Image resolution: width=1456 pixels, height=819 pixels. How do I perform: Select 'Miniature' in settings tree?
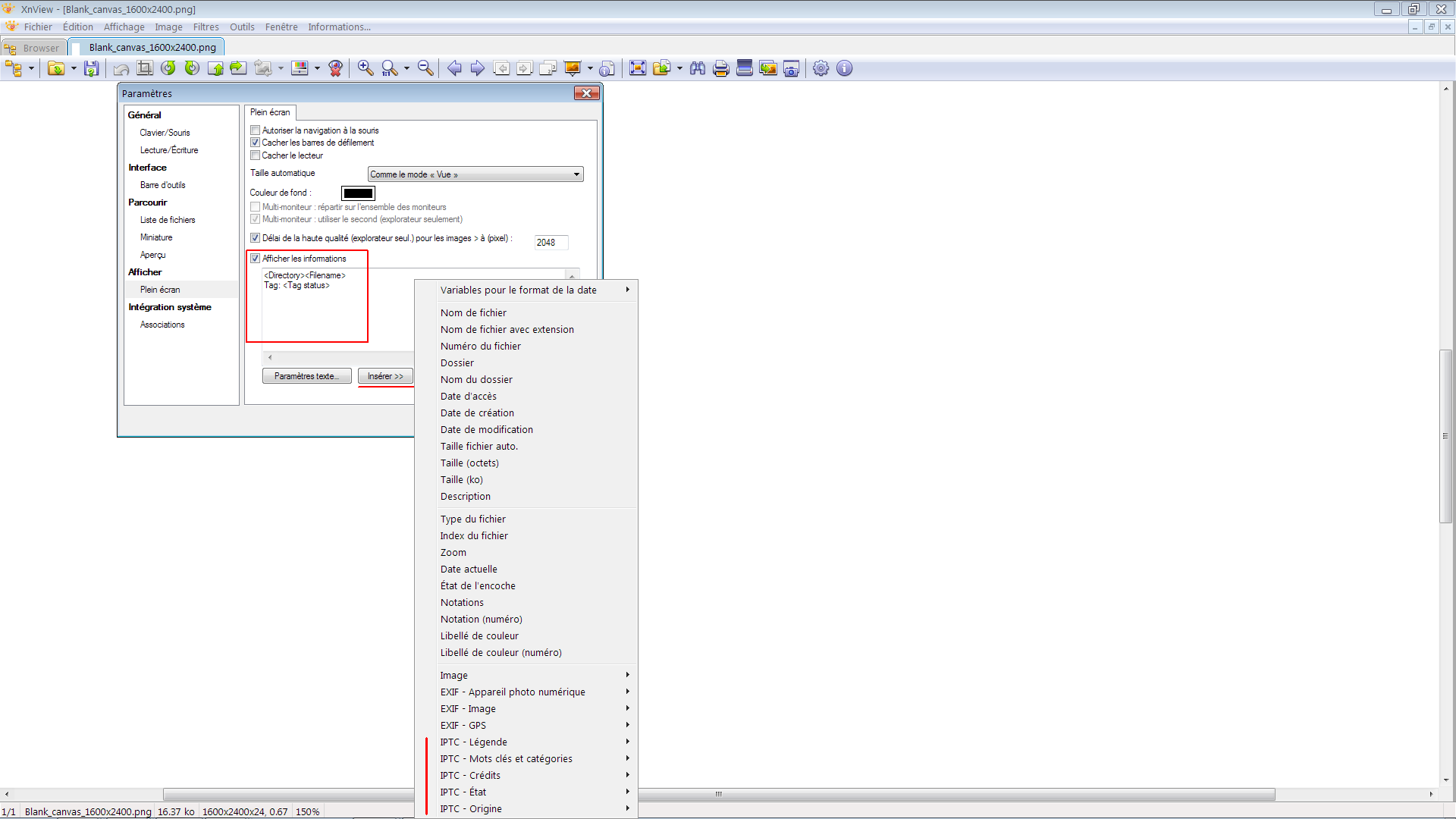(x=156, y=237)
